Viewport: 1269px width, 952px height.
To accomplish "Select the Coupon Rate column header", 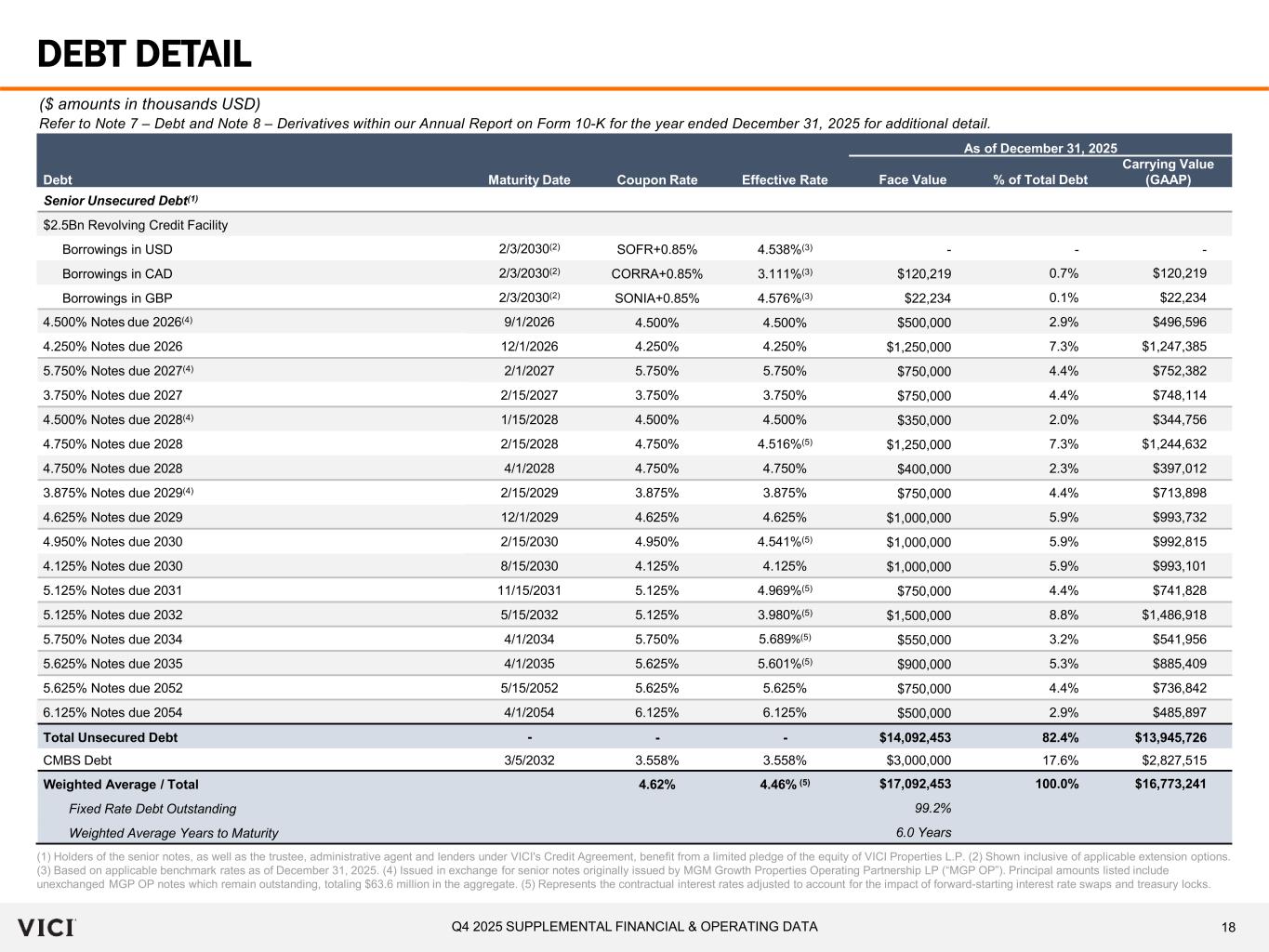I will coord(656,180).
